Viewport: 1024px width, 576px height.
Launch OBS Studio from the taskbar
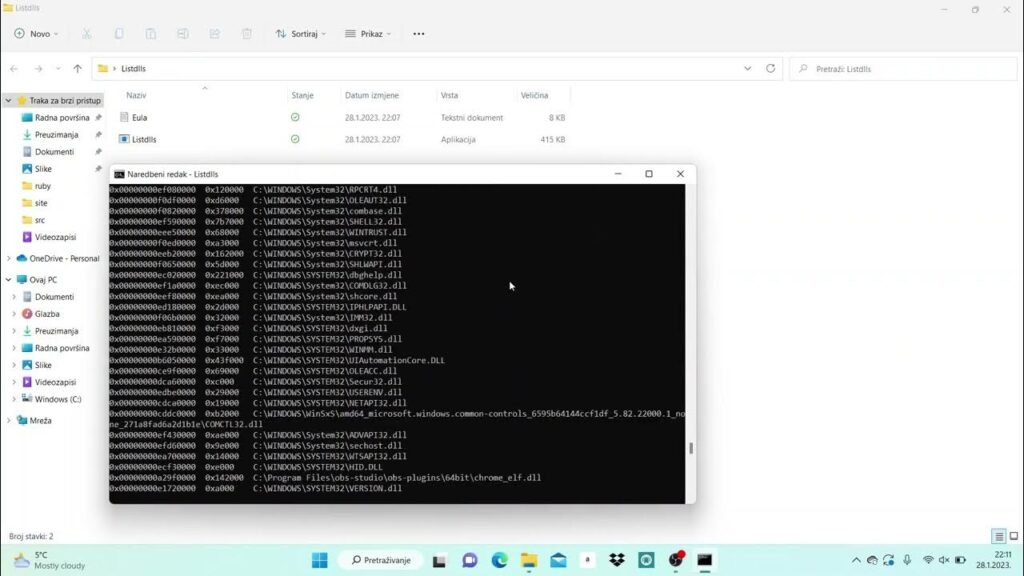pos(676,560)
